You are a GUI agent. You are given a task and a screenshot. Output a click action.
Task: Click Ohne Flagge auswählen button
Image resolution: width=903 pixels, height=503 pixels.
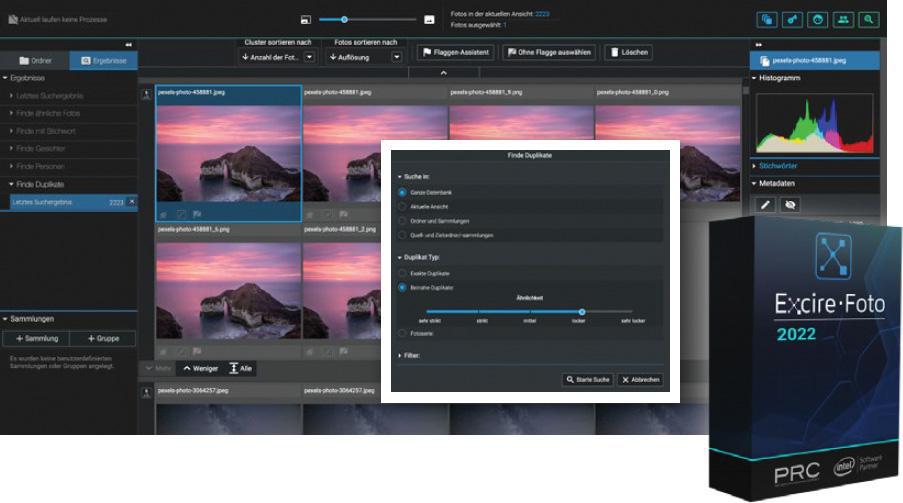coord(549,52)
